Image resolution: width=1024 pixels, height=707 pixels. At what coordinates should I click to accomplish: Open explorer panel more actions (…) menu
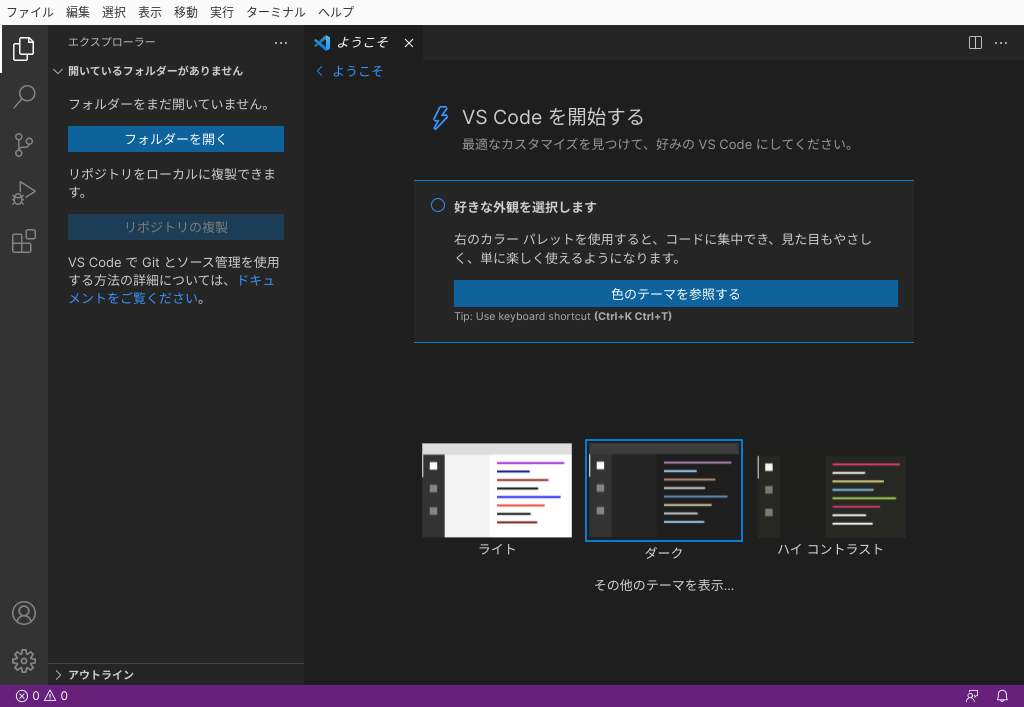[x=281, y=42]
